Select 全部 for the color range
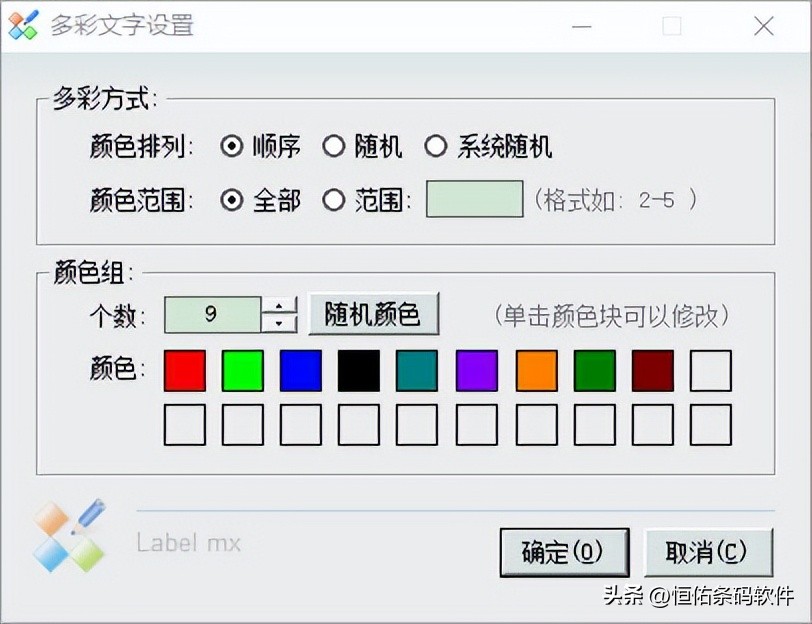Viewport: 812px width, 624px height. pyautogui.click(x=231, y=200)
